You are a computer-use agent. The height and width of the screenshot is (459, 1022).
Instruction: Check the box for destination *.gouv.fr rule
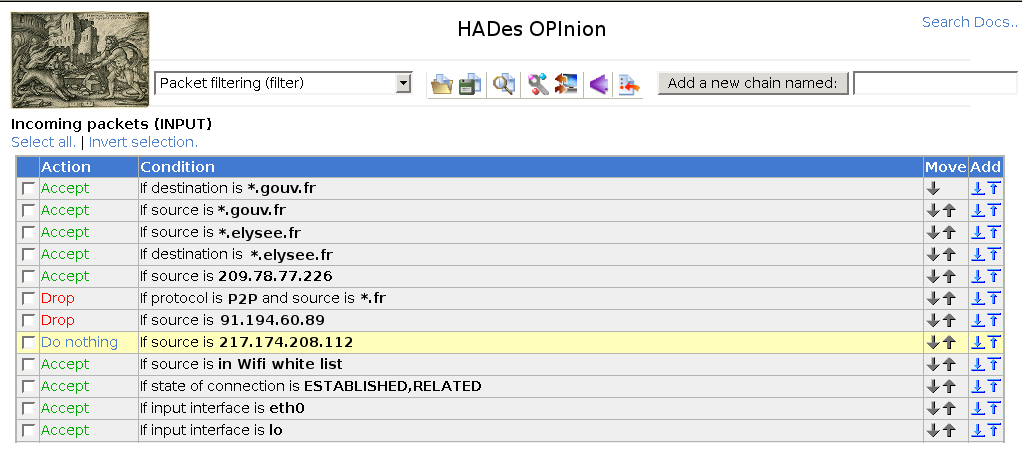(x=28, y=188)
